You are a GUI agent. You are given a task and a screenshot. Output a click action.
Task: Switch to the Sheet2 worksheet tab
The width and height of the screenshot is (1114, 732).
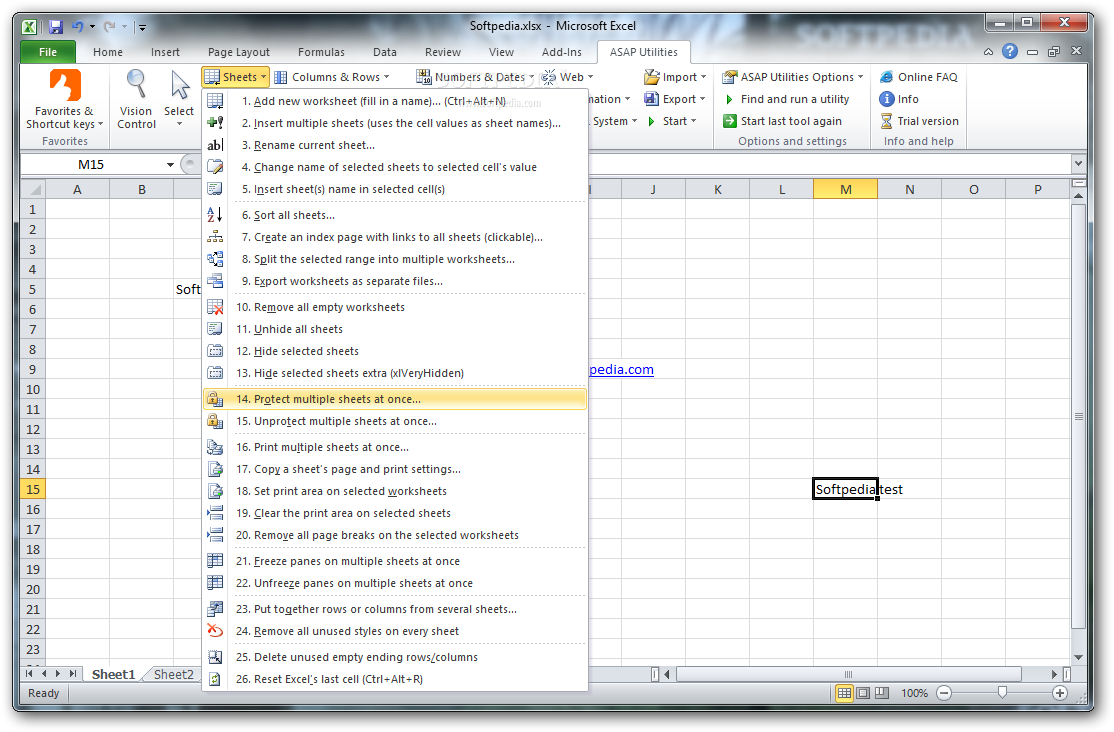pyautogui.click(x=173, y=674)
